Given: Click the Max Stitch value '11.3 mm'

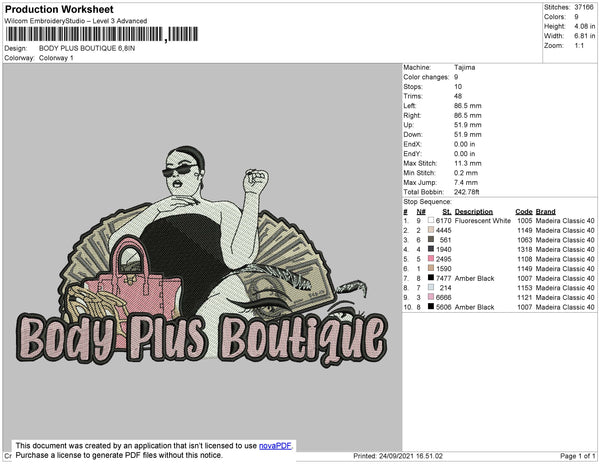Looking at the screenshot, I should pyautogui.click(x=468, y=163).
